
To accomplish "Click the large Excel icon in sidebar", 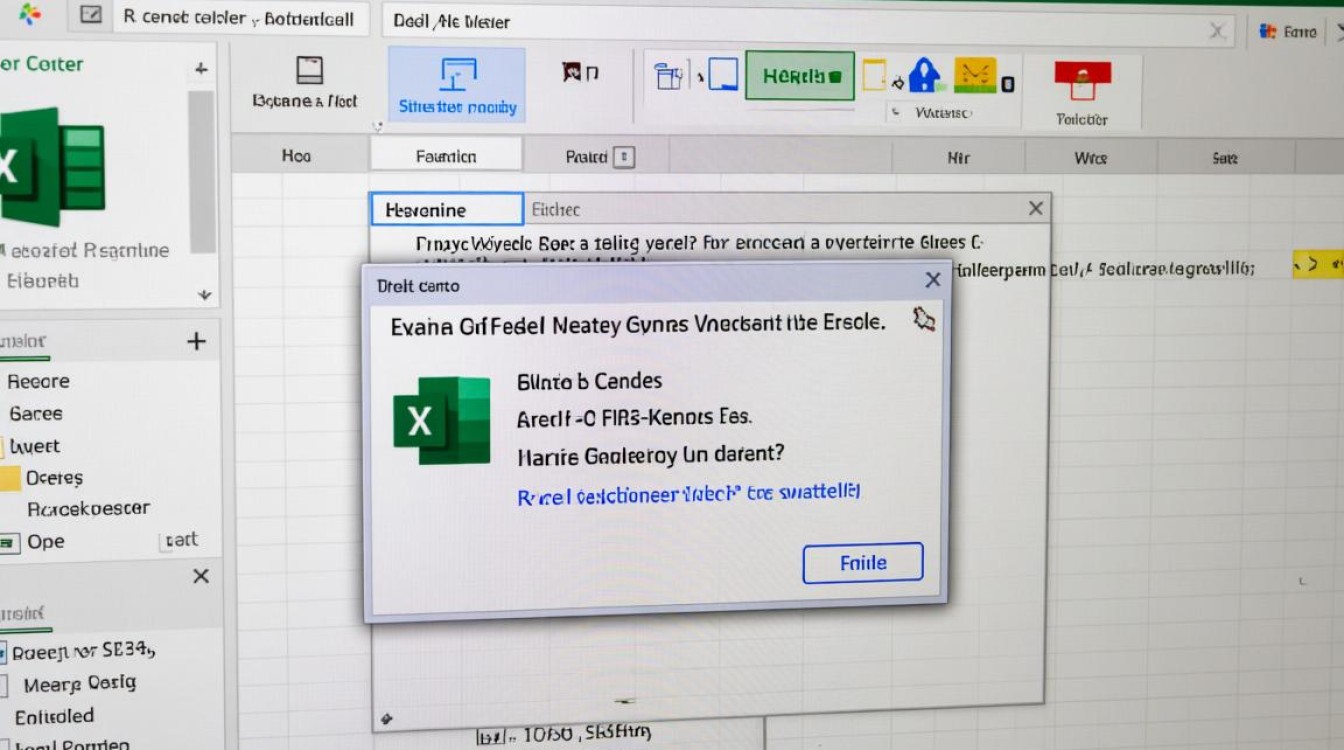I will [x=52, y=166].
